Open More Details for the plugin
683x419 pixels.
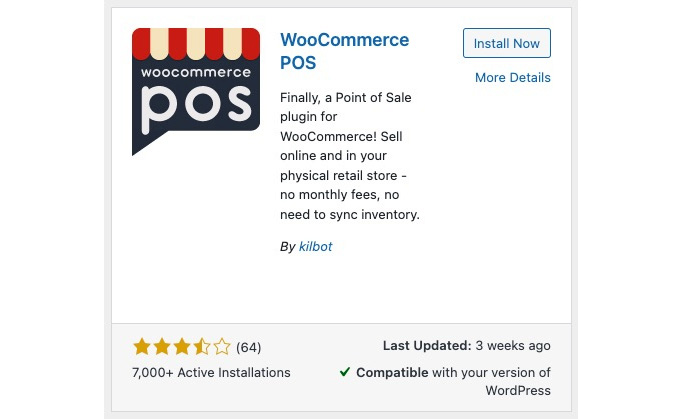(513, 78)
